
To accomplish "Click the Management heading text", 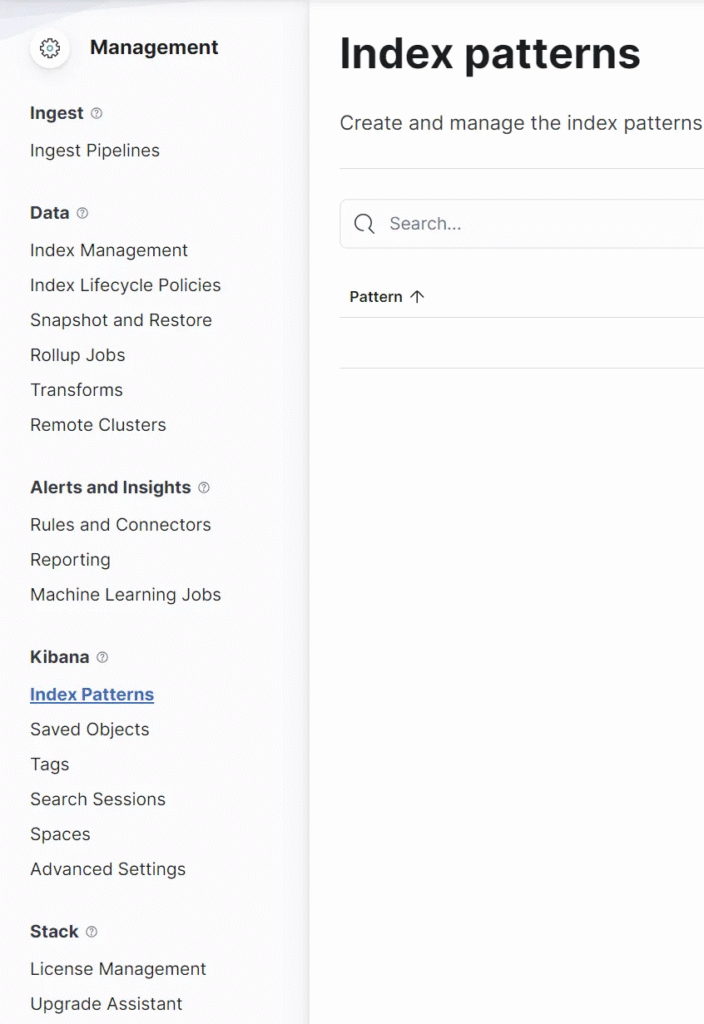I will [x=154, y=47].
